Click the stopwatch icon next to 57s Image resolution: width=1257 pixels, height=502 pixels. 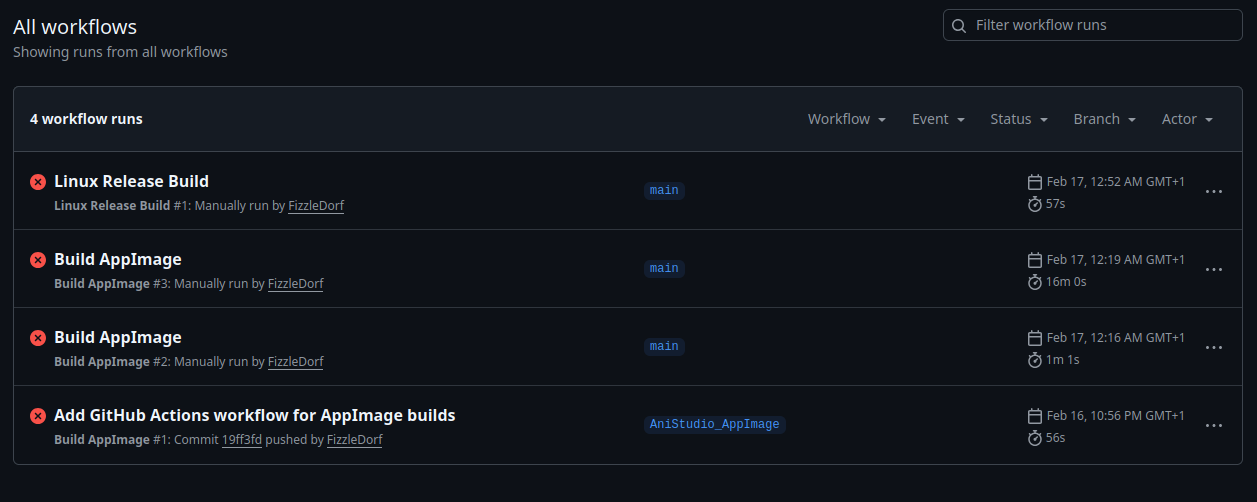coord(1035,204)
